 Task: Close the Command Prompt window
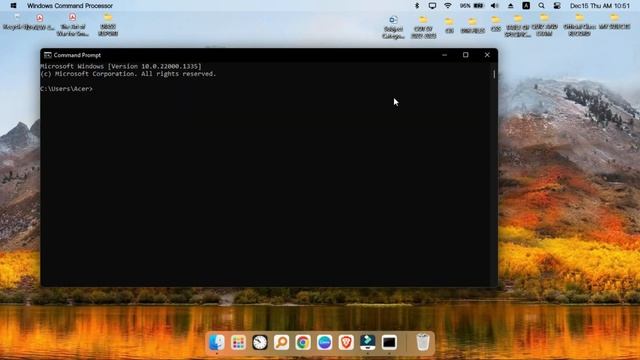pos(487,55)
